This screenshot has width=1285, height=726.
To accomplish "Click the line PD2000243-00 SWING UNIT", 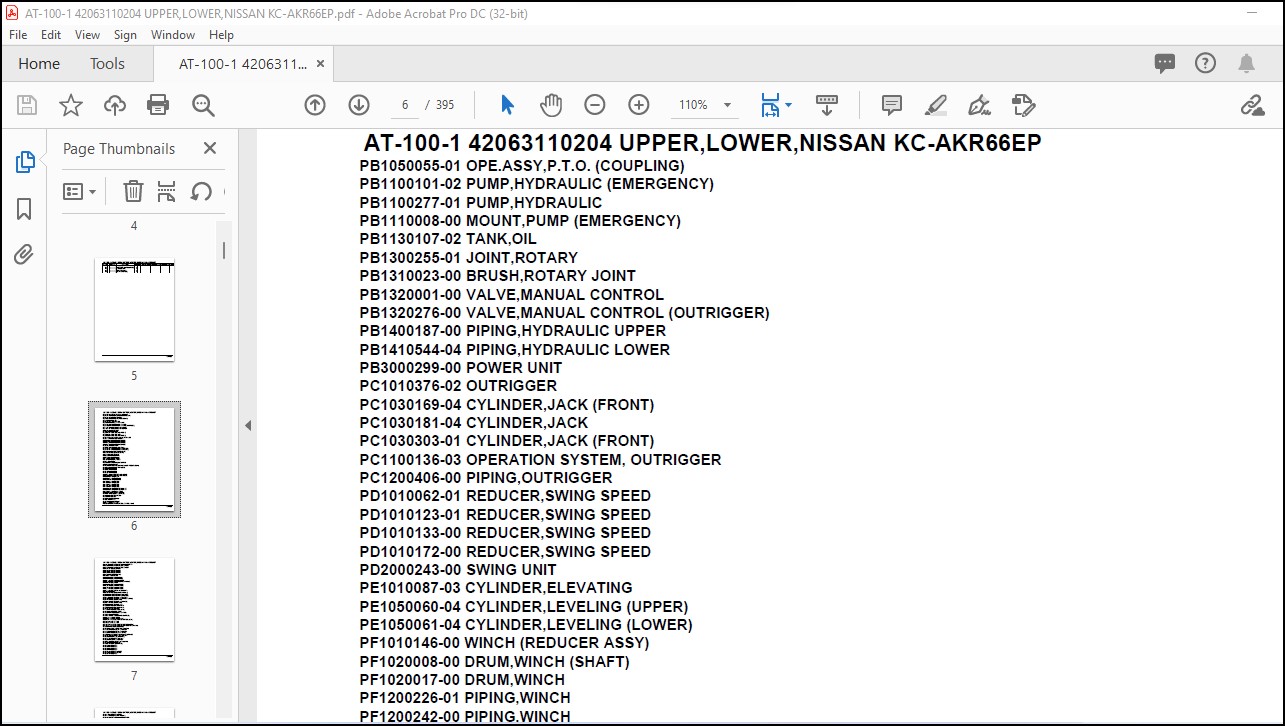I will (x=458, y=570).
